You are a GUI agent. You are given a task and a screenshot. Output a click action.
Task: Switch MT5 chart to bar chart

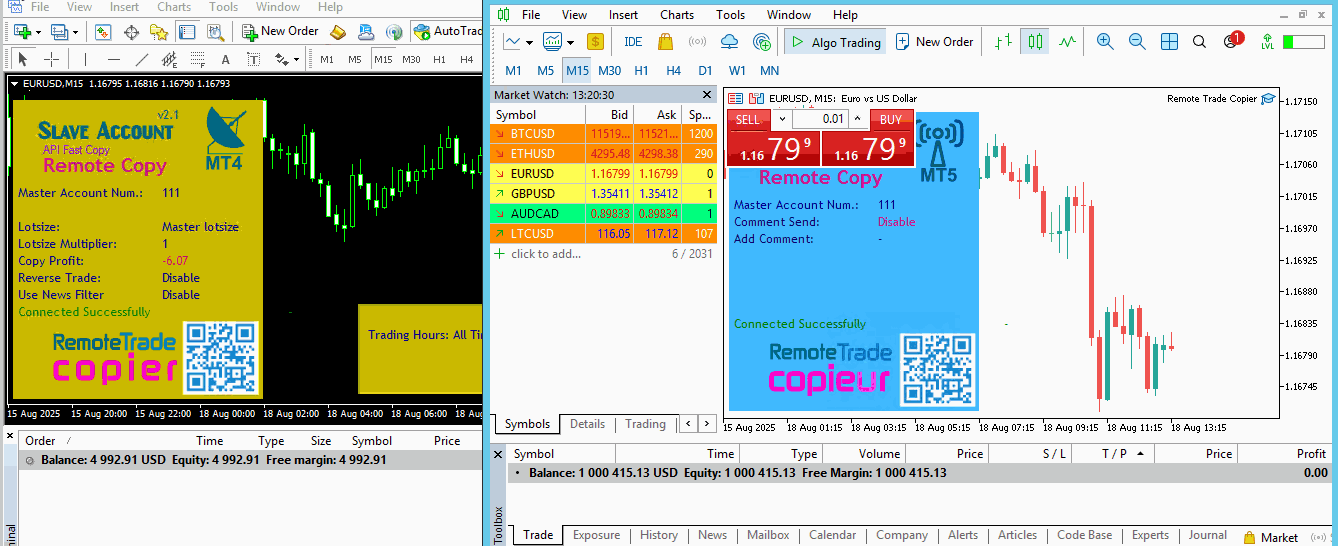click(1004, 42)
